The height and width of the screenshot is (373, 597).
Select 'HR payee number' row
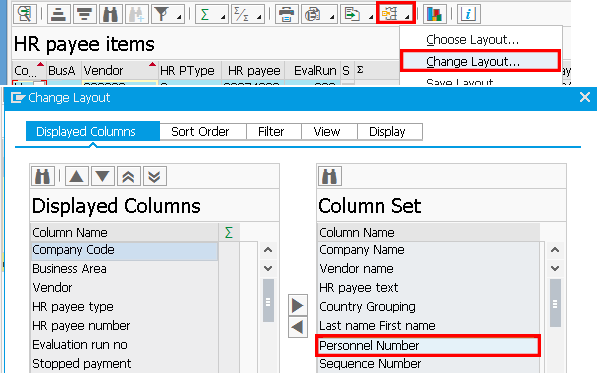(124, 326)
